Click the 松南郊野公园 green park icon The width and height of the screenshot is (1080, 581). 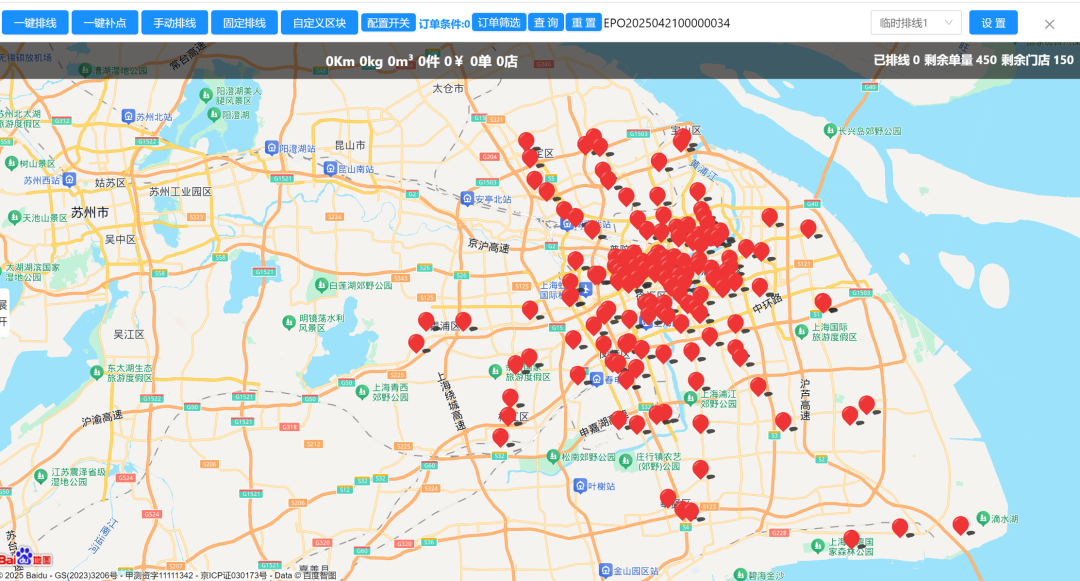[551, 457]
